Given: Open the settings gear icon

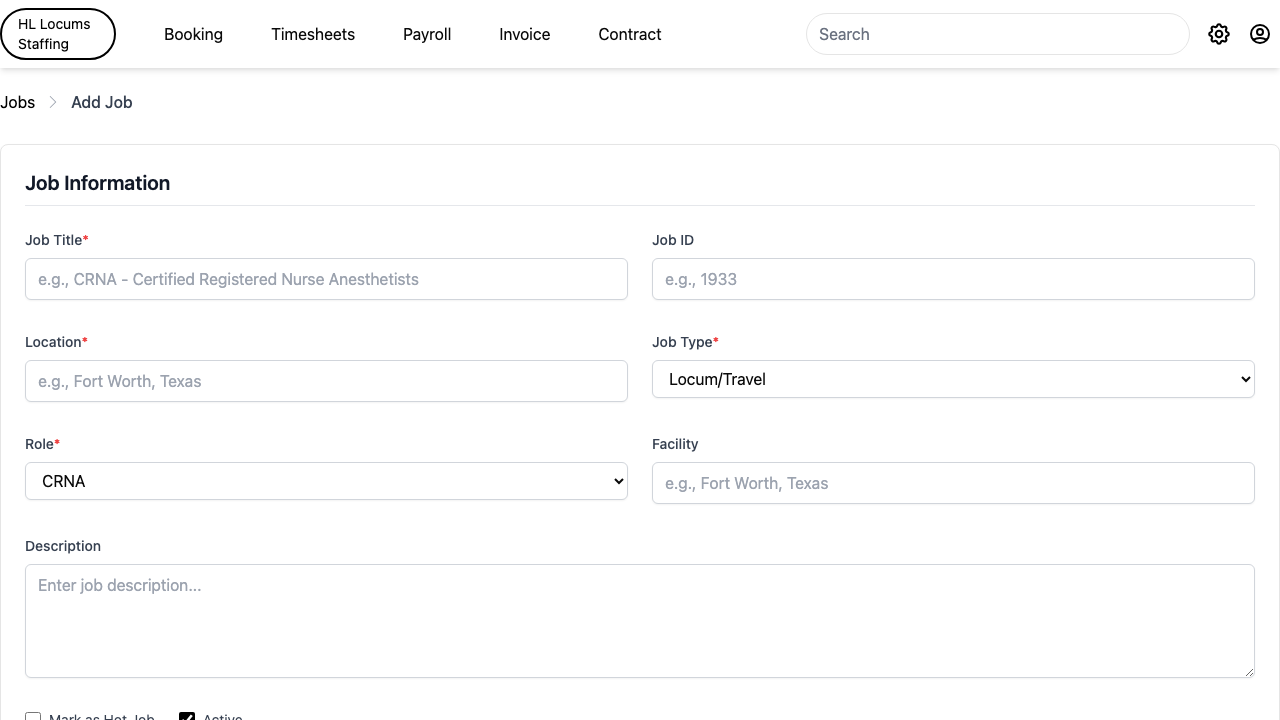Looking at the screenshot, I should coord(1218,34).
